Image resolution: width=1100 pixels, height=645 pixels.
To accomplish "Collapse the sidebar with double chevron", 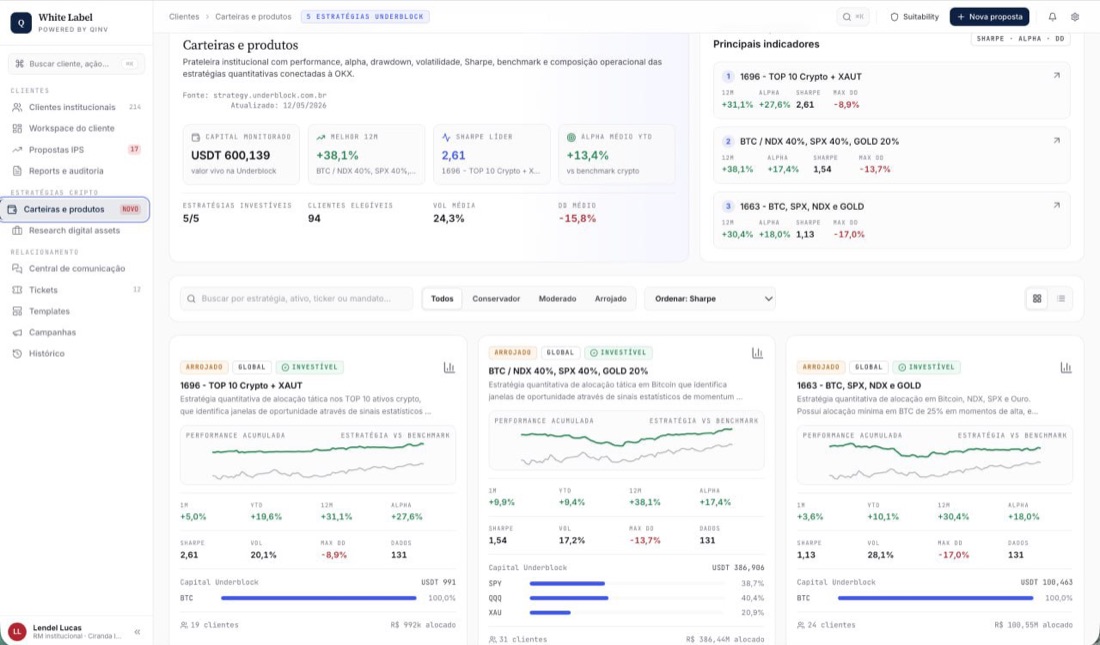I will (x=138, y=632).
